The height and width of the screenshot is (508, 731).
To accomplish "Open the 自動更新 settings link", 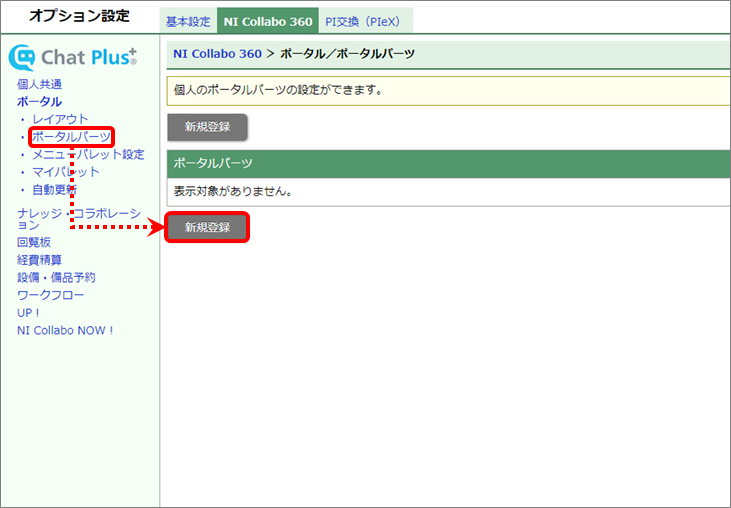I will click(x=54, y=190).
